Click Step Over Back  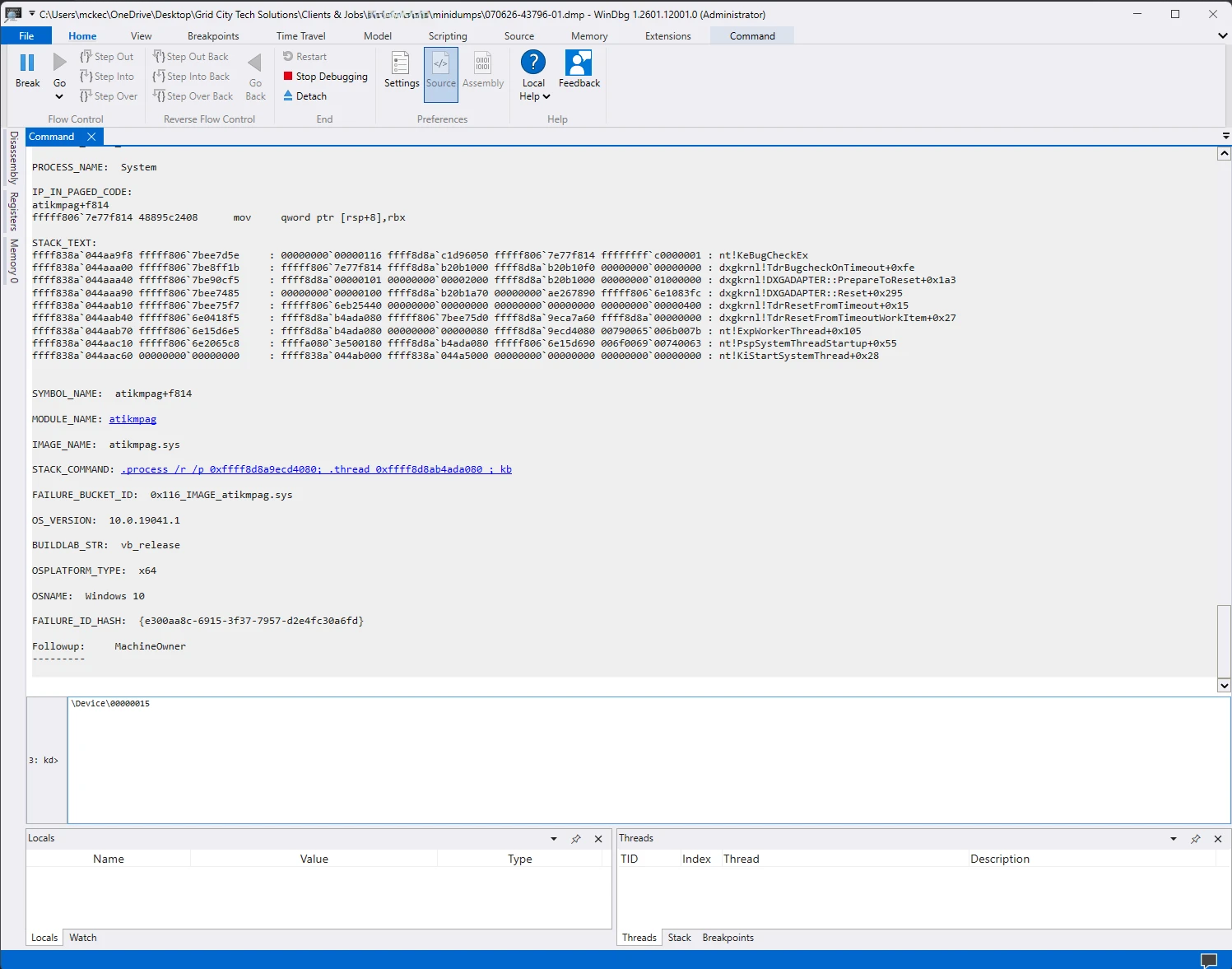[x=193, y=96]
